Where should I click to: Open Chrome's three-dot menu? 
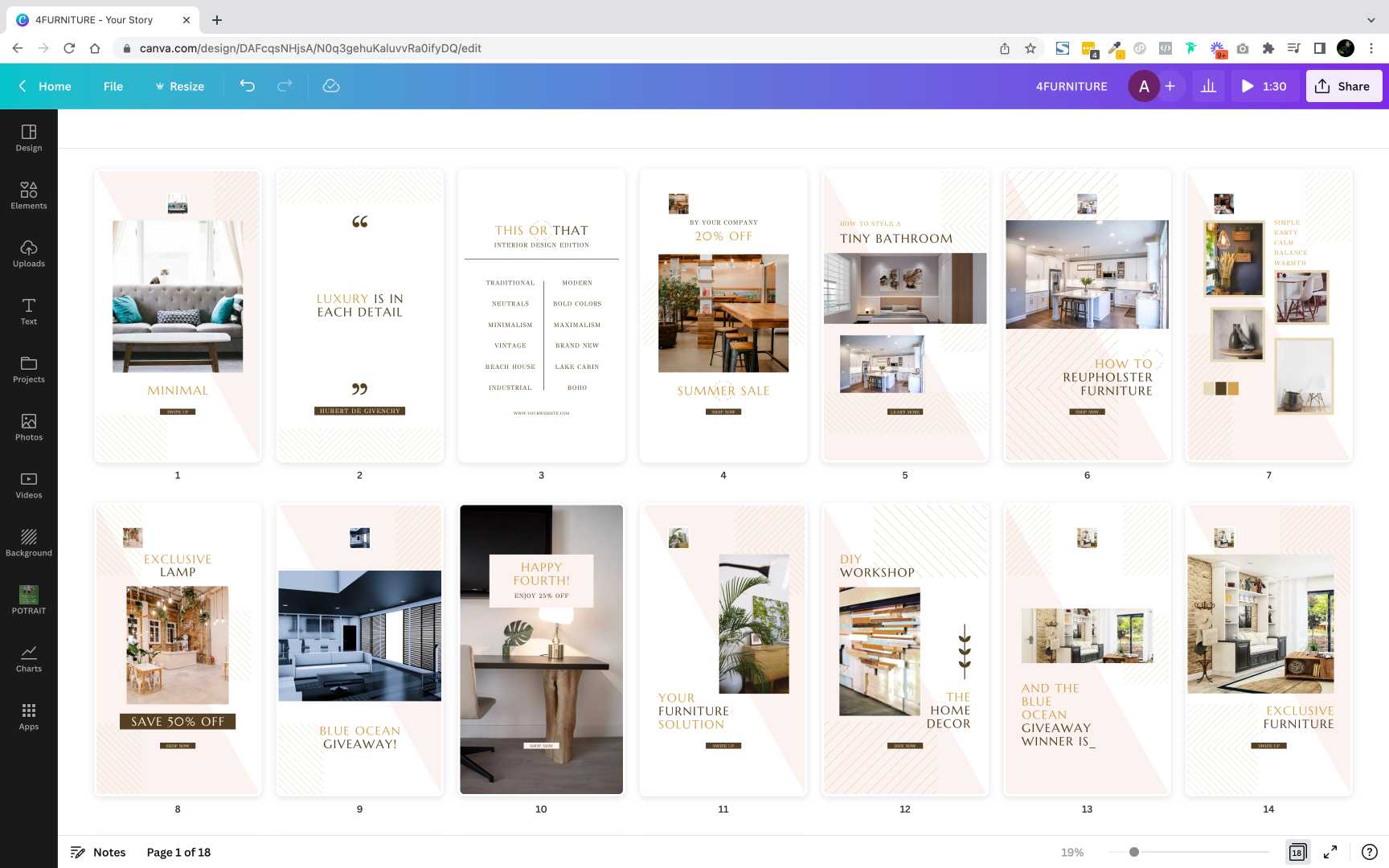[x=1371, y=48]
